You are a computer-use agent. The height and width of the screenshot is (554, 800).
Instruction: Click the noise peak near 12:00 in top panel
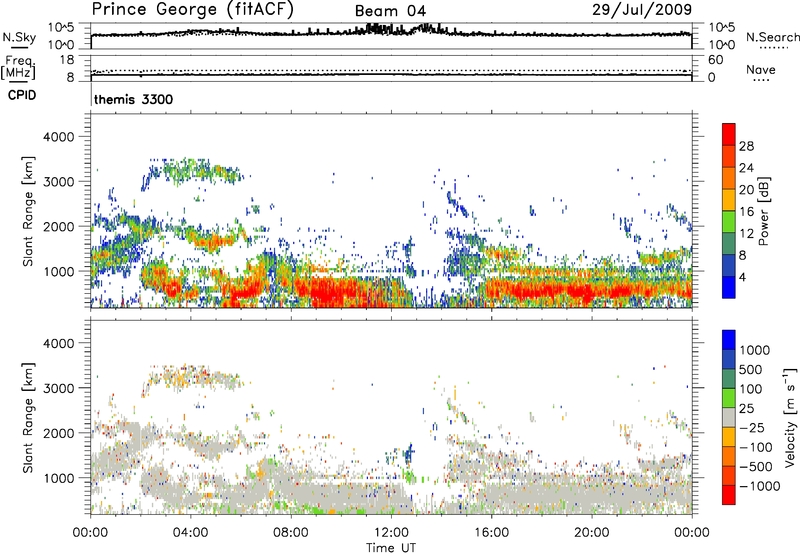(x=378, y=28)
